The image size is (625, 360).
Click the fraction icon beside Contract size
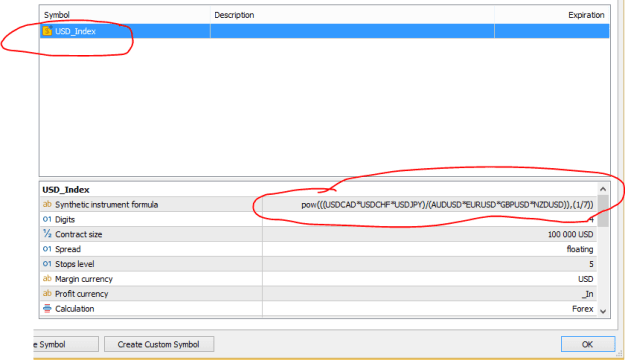(x=47, y=234)
